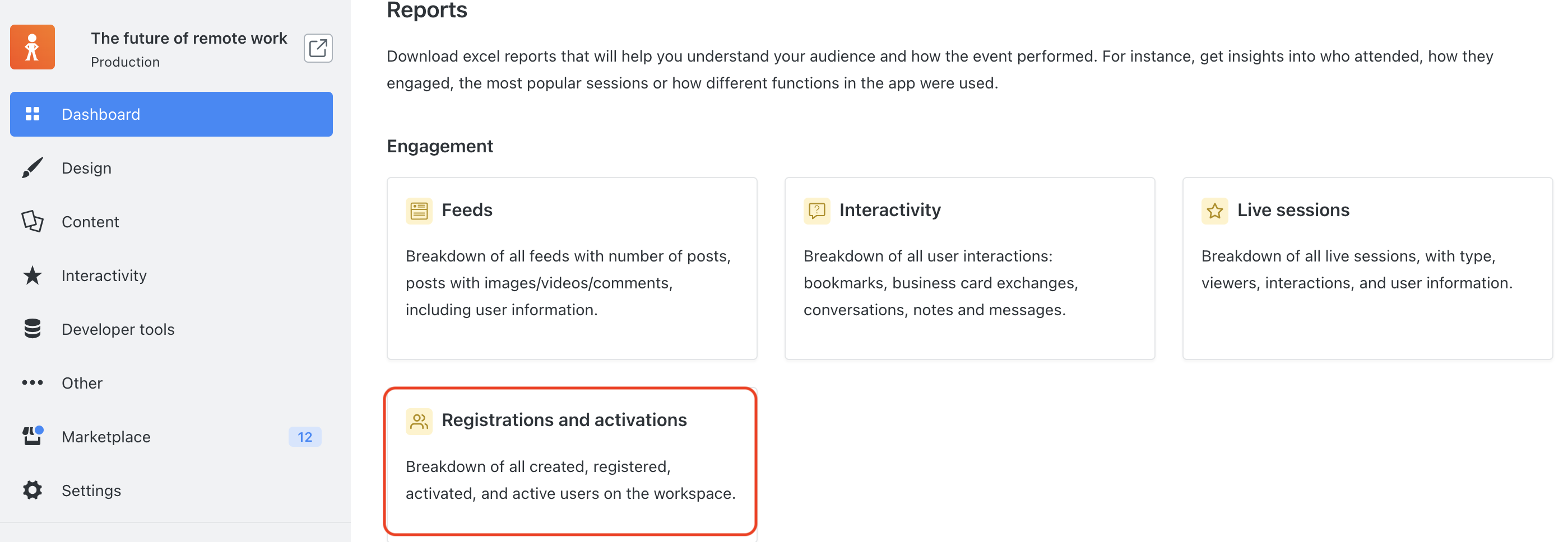1568x542 pixels.
Task: Open the Interactivity report card
Action: tap(969, 268)
